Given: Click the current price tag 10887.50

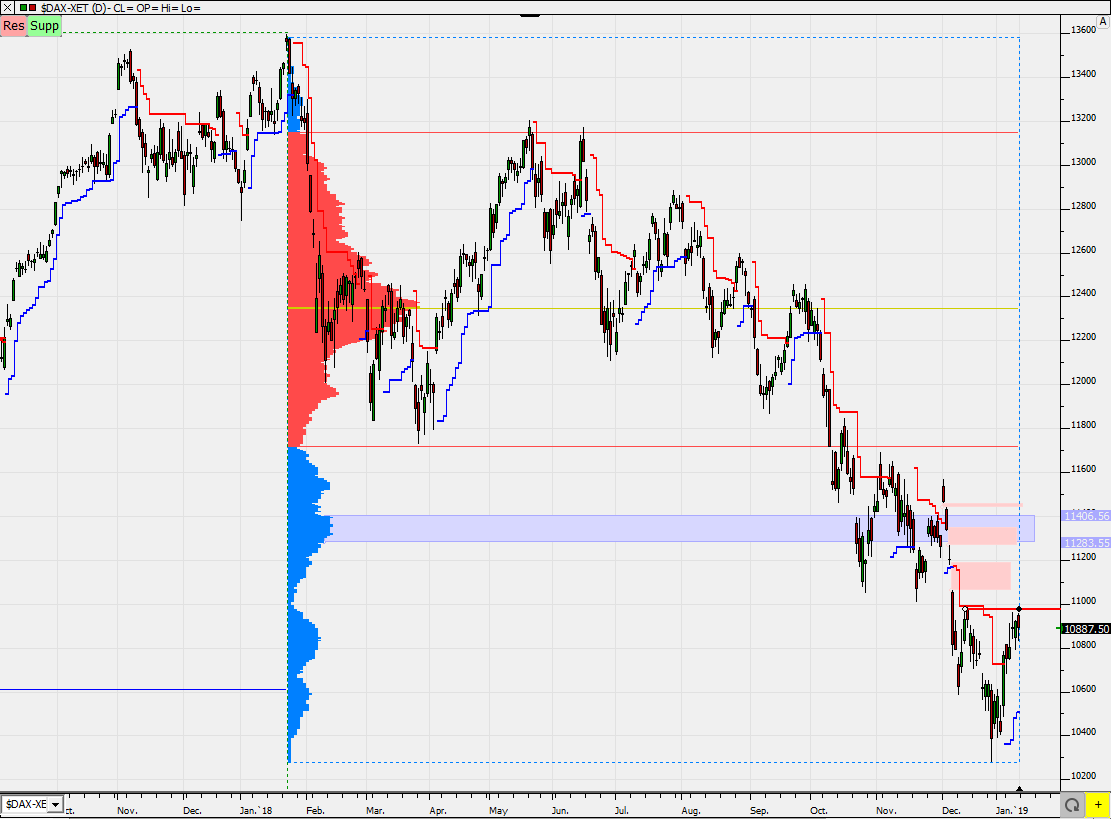Looking at the screenshot, I should [x=1087, y=629].
